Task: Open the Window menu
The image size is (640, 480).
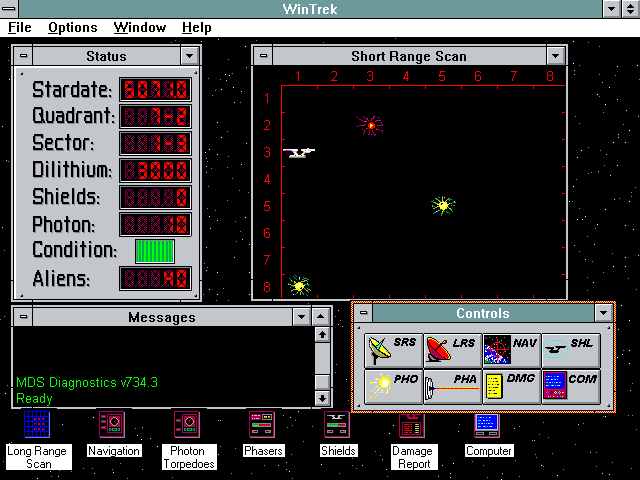Action: click(x=140, y=28)
